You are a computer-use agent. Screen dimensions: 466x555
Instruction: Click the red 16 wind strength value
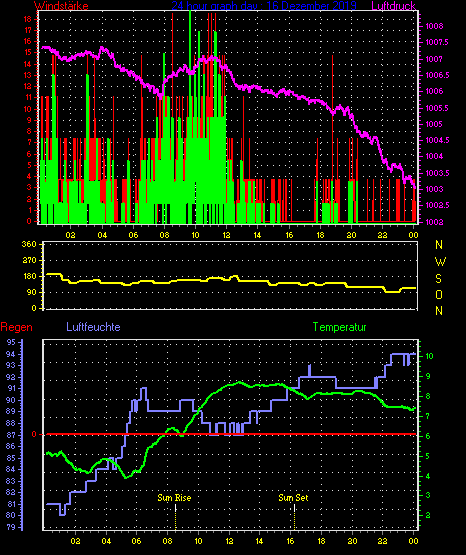point(28,41)
